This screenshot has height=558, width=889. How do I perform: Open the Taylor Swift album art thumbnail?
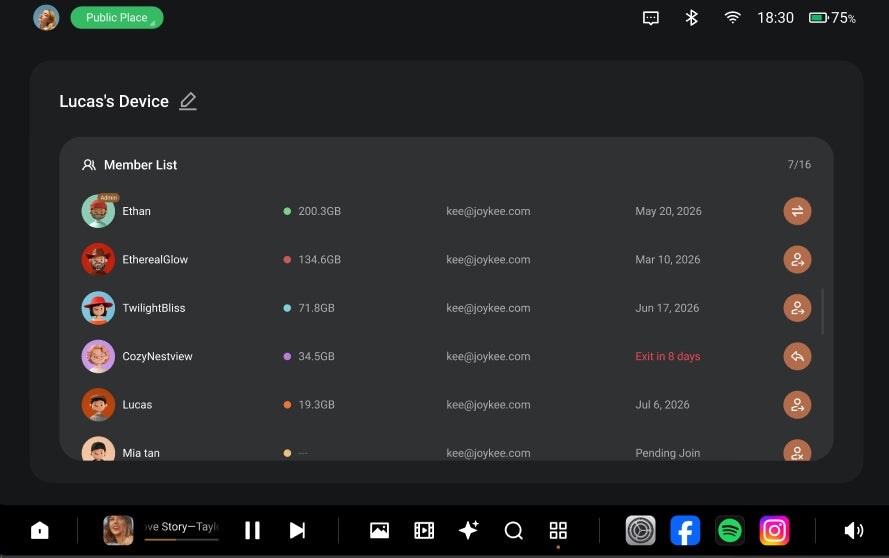point(118,530)
